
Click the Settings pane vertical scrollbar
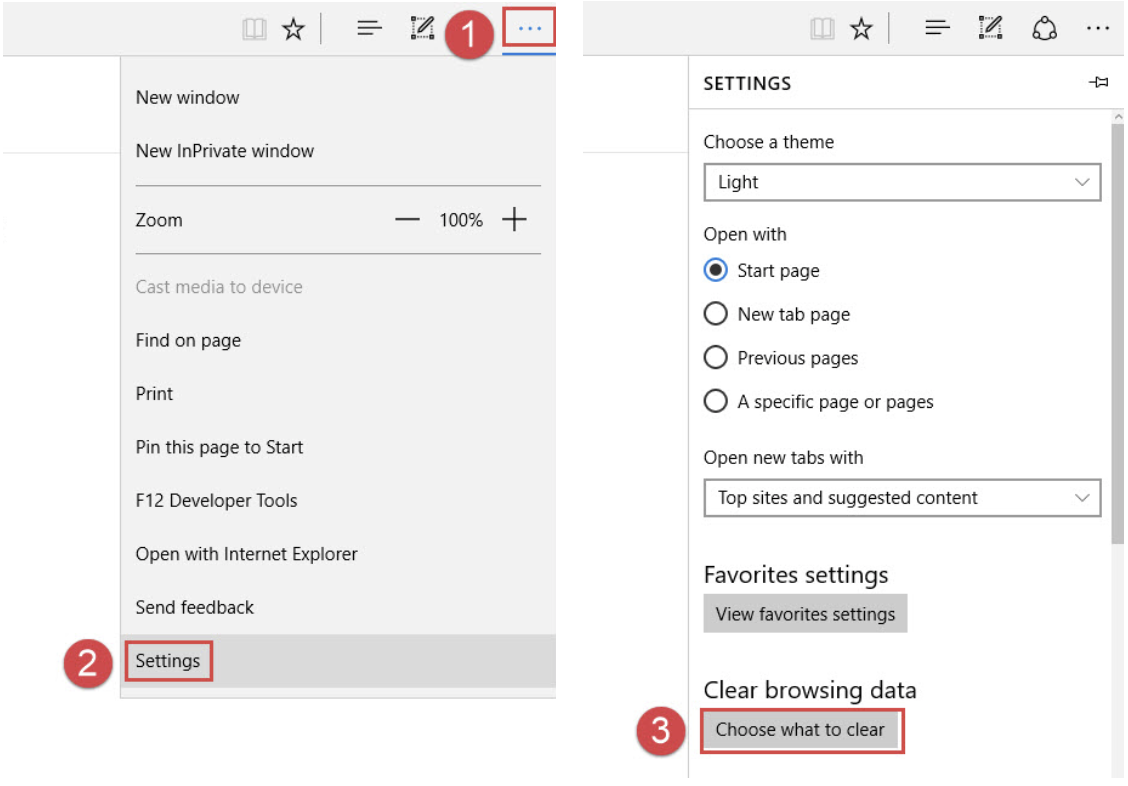click(1117, 330)
